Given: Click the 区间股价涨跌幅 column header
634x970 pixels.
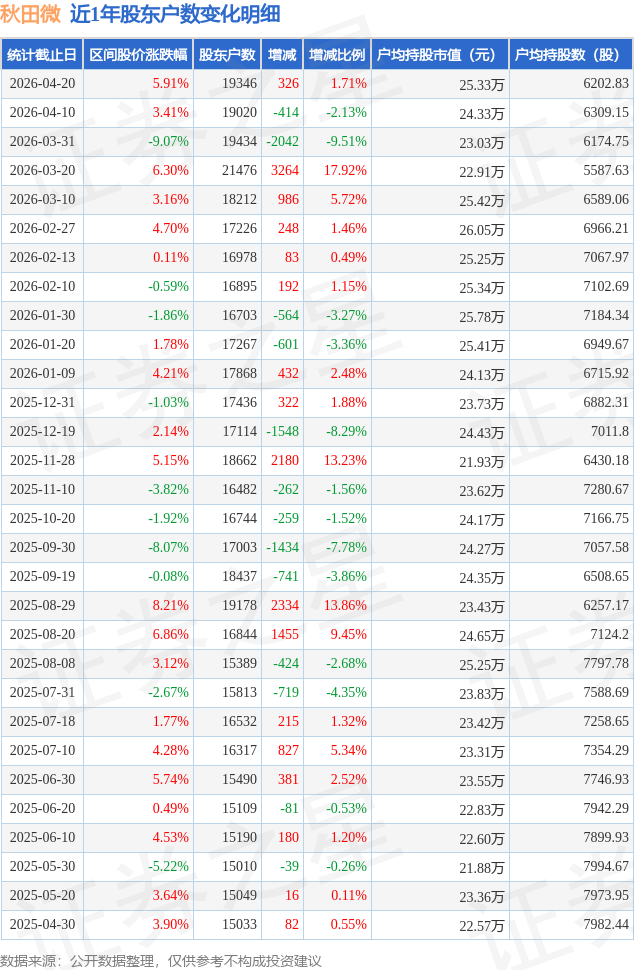Looking at the screenshot, I should coord(138,55).
